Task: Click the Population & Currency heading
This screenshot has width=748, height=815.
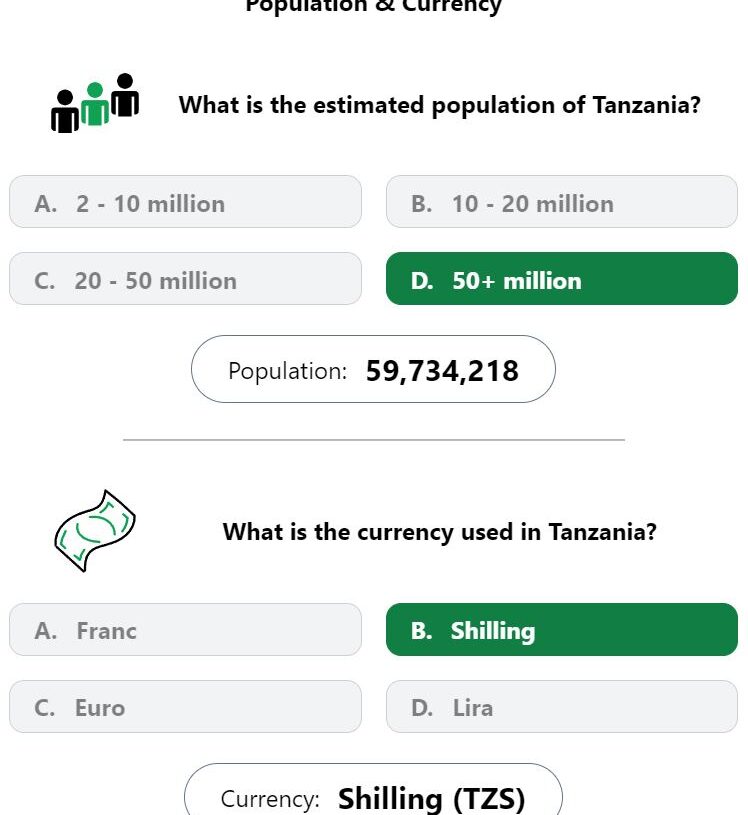Action: coord(373,6)
